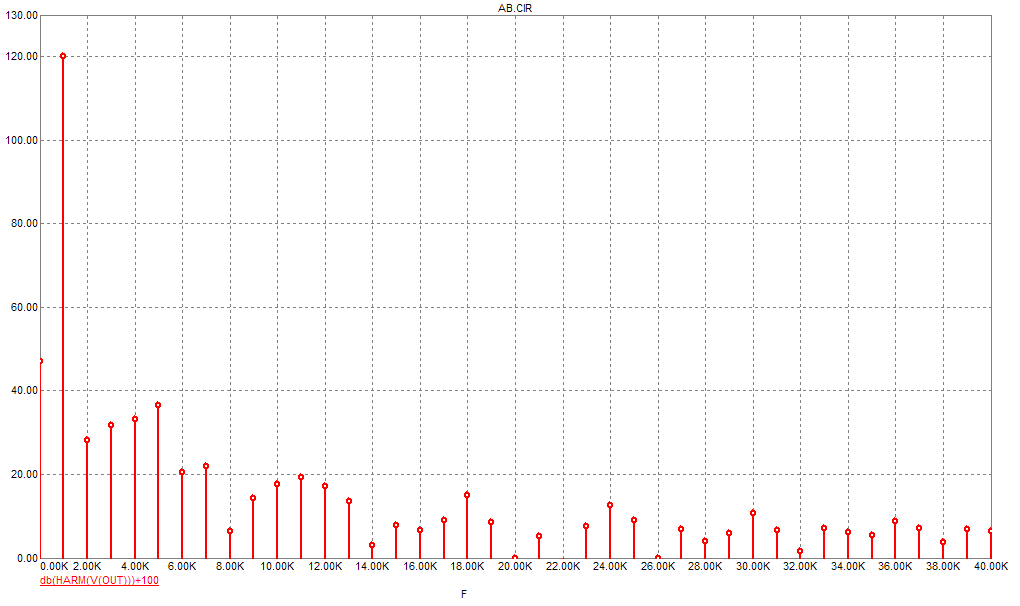Select the 5 kHz harmonic data point
This screenshot has width=1020, height=606.
pos(158,405)
